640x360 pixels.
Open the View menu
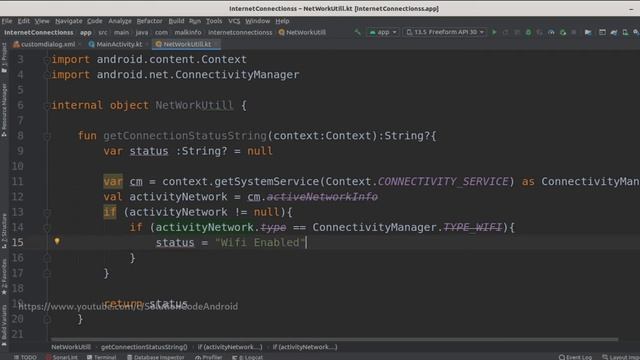[42, 21]
